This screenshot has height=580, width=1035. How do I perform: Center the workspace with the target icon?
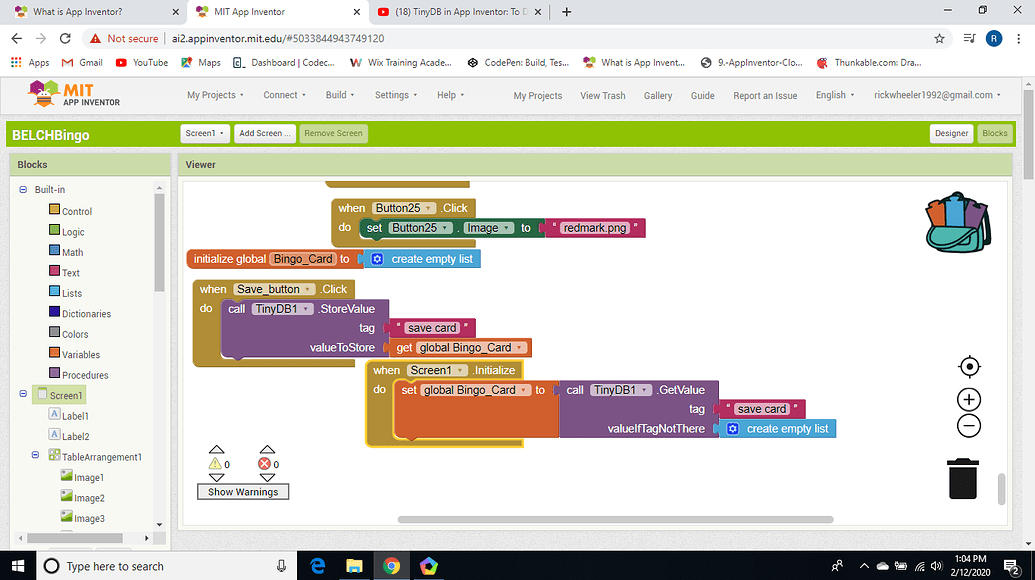click(968, 366)
